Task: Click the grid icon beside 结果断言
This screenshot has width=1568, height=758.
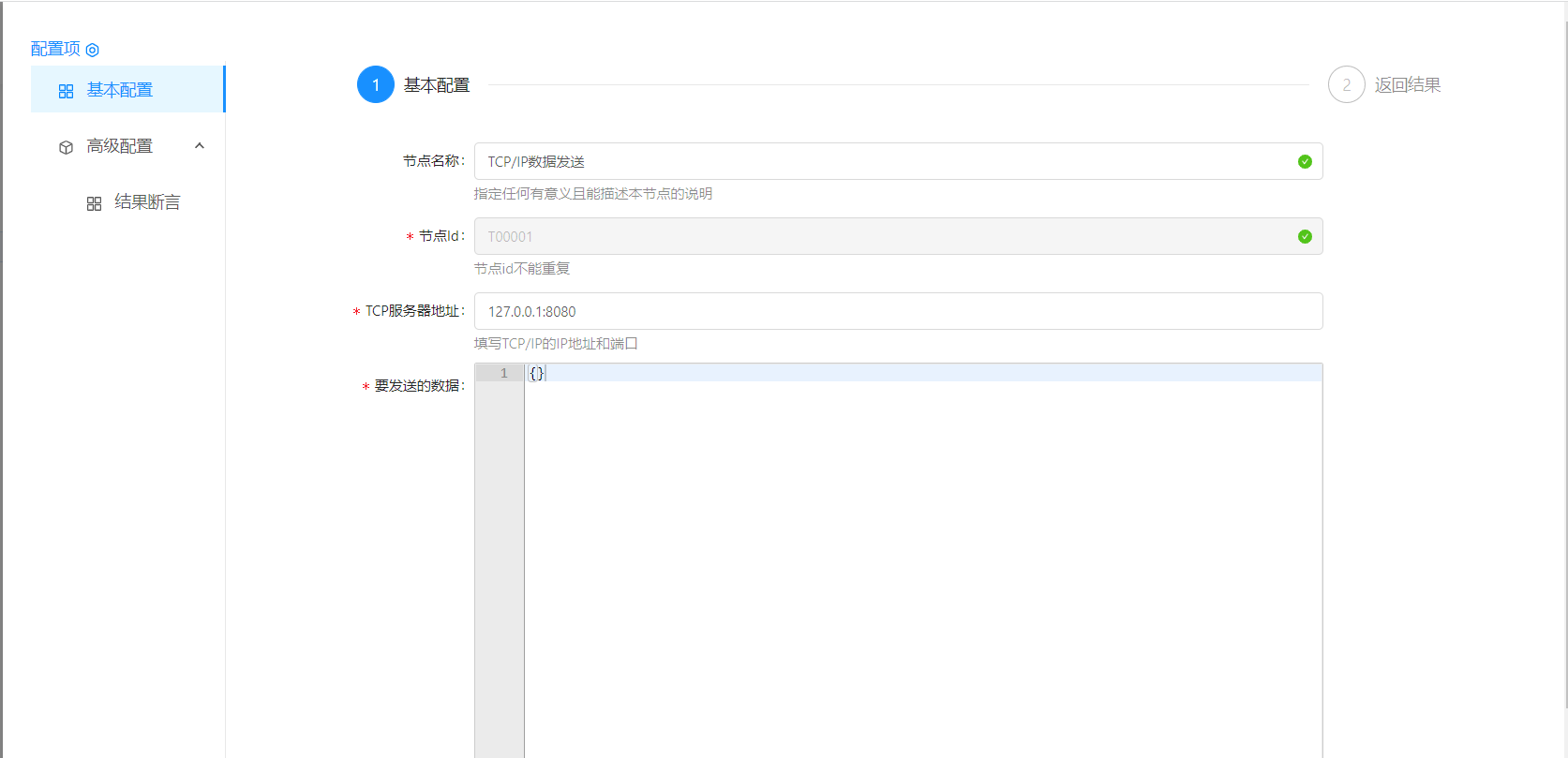Action: (x=94, y=203)
